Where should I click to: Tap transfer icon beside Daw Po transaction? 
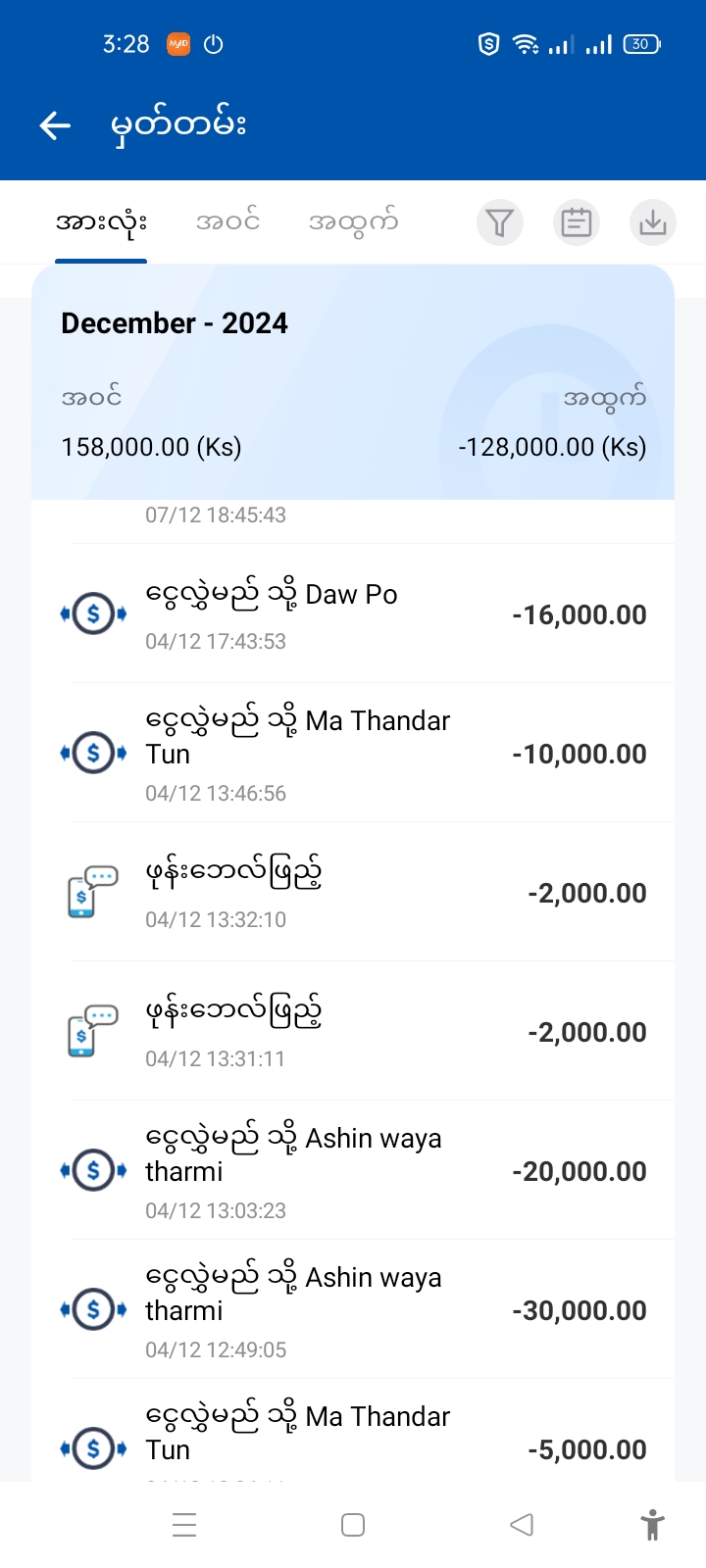click(x=93, y=614)
